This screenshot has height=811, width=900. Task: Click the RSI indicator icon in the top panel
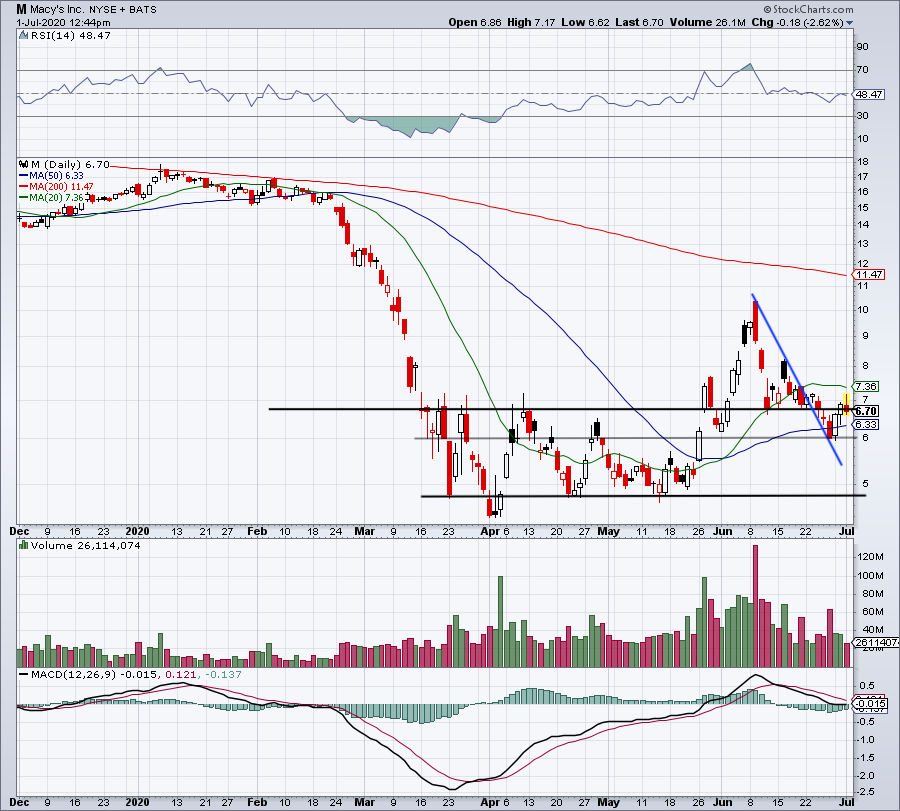point(22,33)
